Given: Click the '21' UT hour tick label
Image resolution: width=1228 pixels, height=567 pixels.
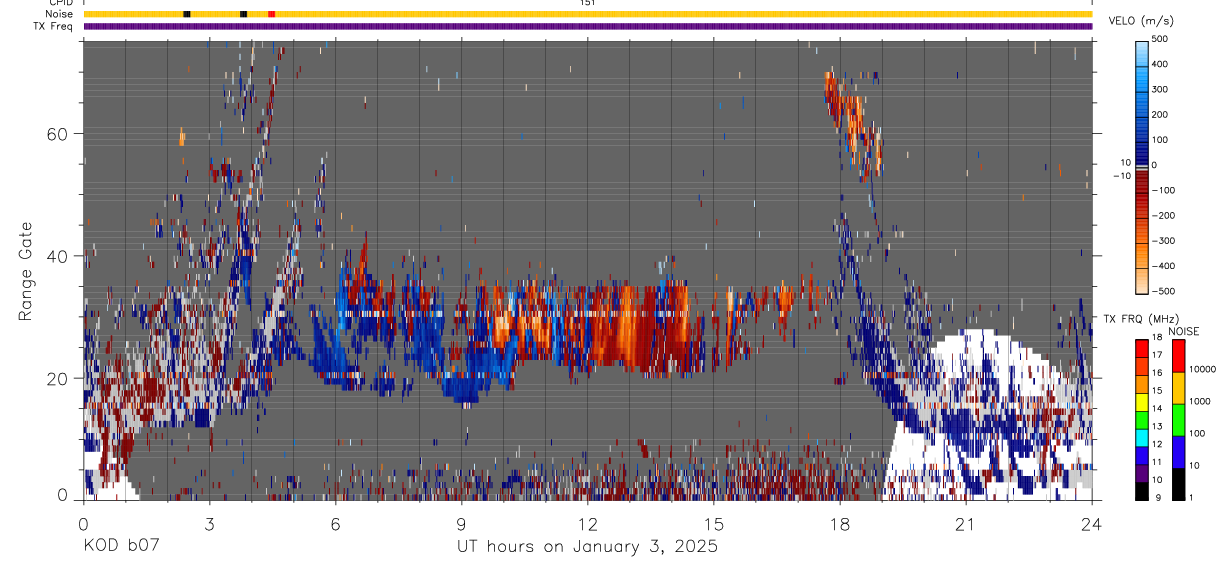Looking at the screenshot, I should [x=965, y=523].
